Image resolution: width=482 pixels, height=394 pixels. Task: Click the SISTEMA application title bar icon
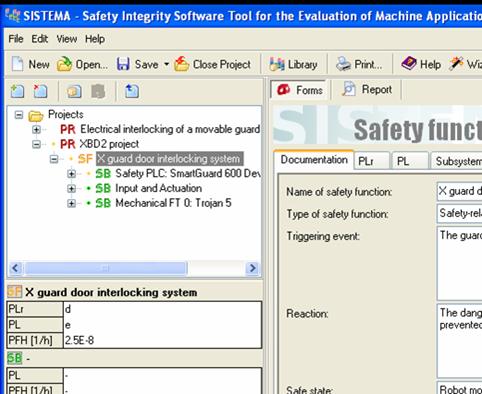(13, 16)
